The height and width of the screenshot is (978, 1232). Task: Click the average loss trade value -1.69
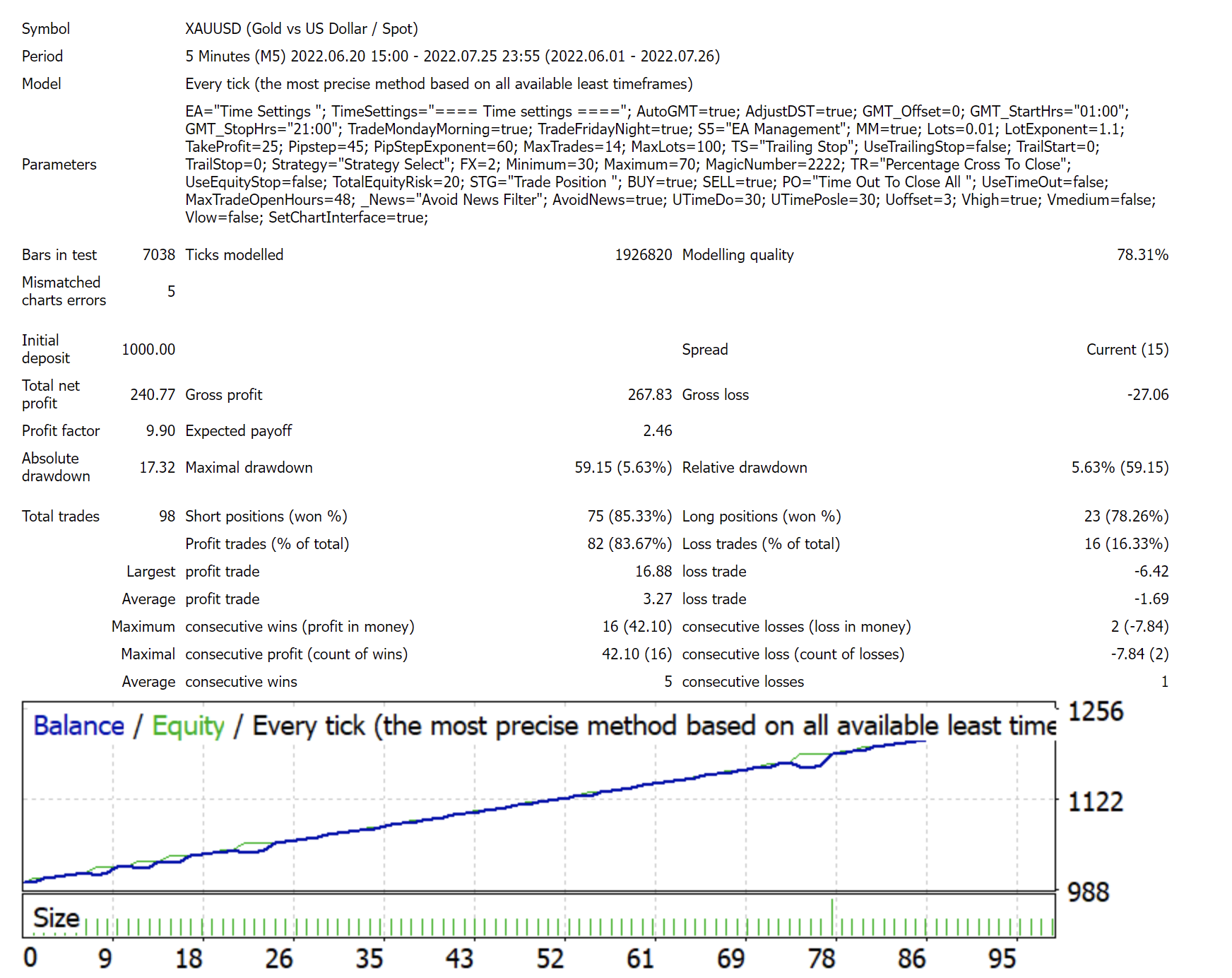1151,599
